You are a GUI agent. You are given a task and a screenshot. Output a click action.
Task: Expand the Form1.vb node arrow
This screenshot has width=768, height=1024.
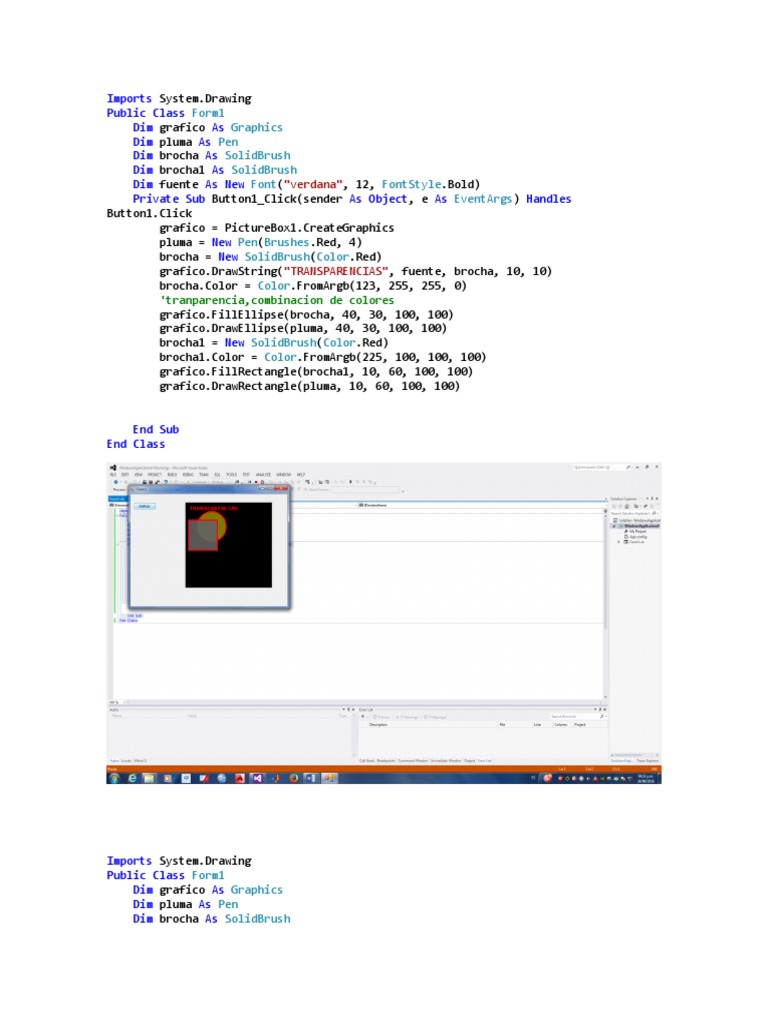point(618,542)
